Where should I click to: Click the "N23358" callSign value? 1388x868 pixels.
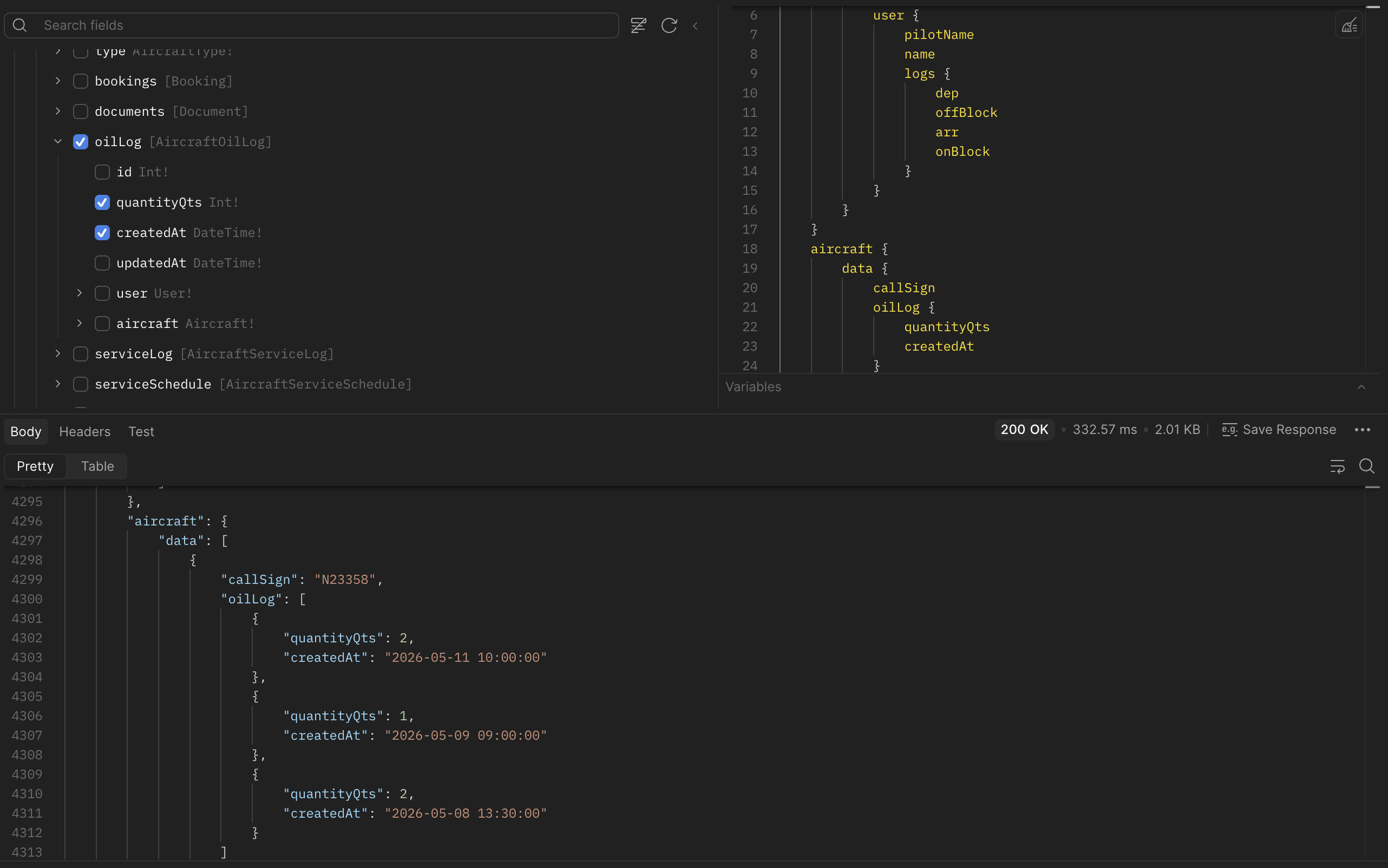[344, 579]
